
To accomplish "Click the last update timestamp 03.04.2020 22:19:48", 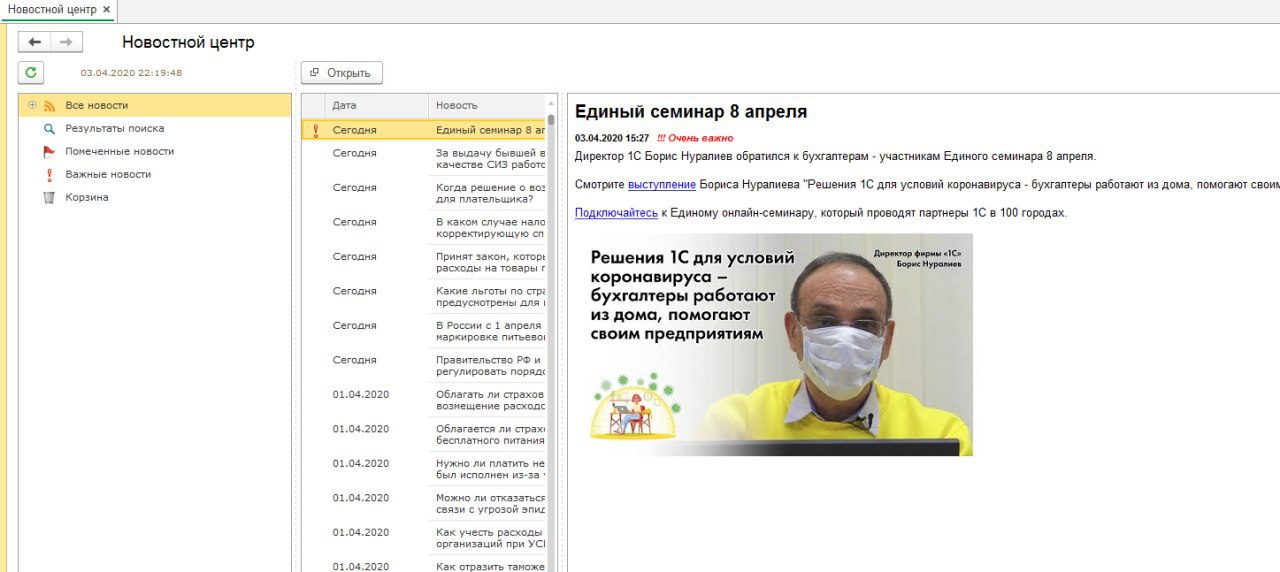I will (x=131, y=73).
